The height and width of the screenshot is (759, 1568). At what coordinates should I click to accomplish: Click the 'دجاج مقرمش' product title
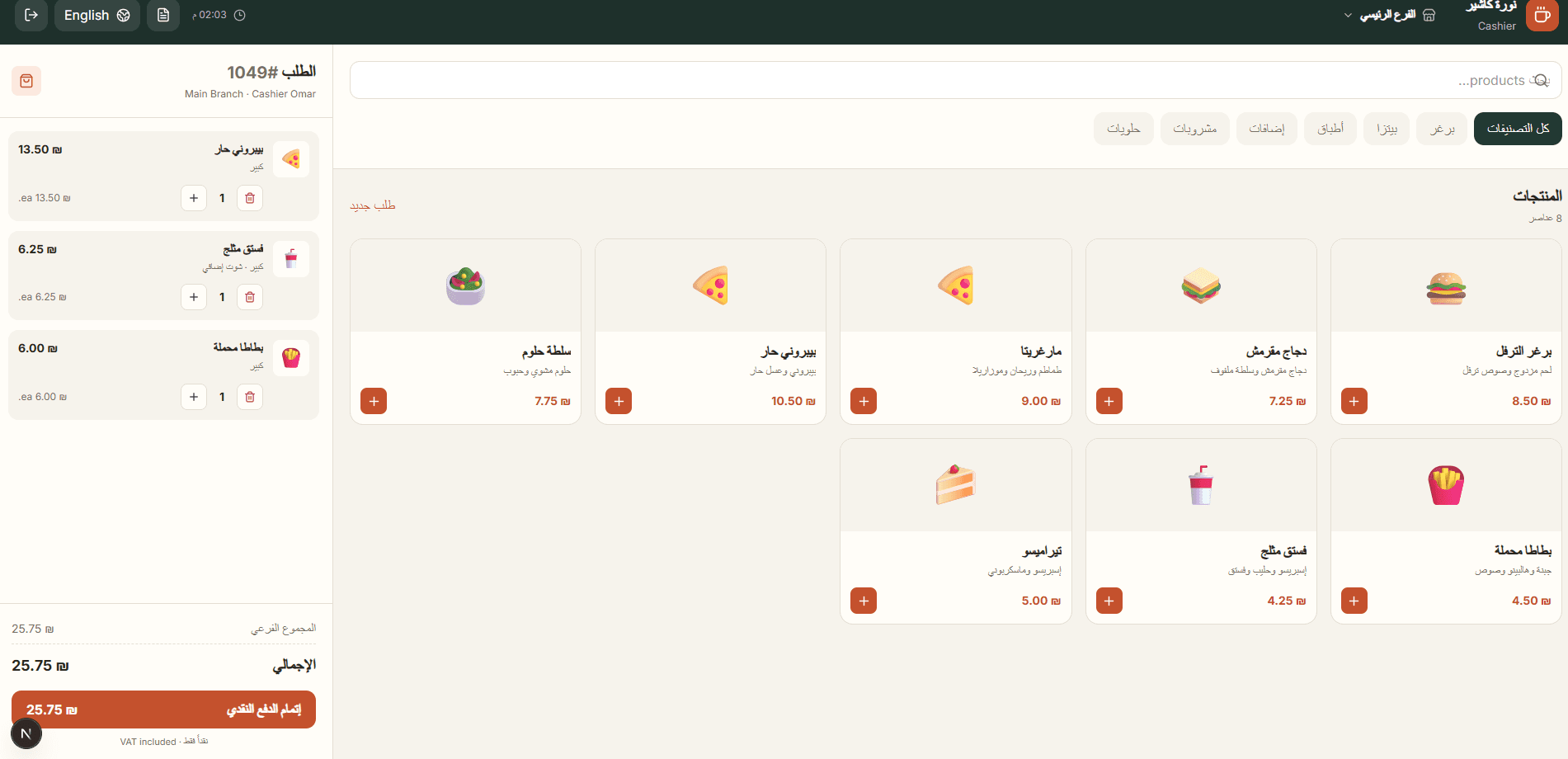point(1276,351)
